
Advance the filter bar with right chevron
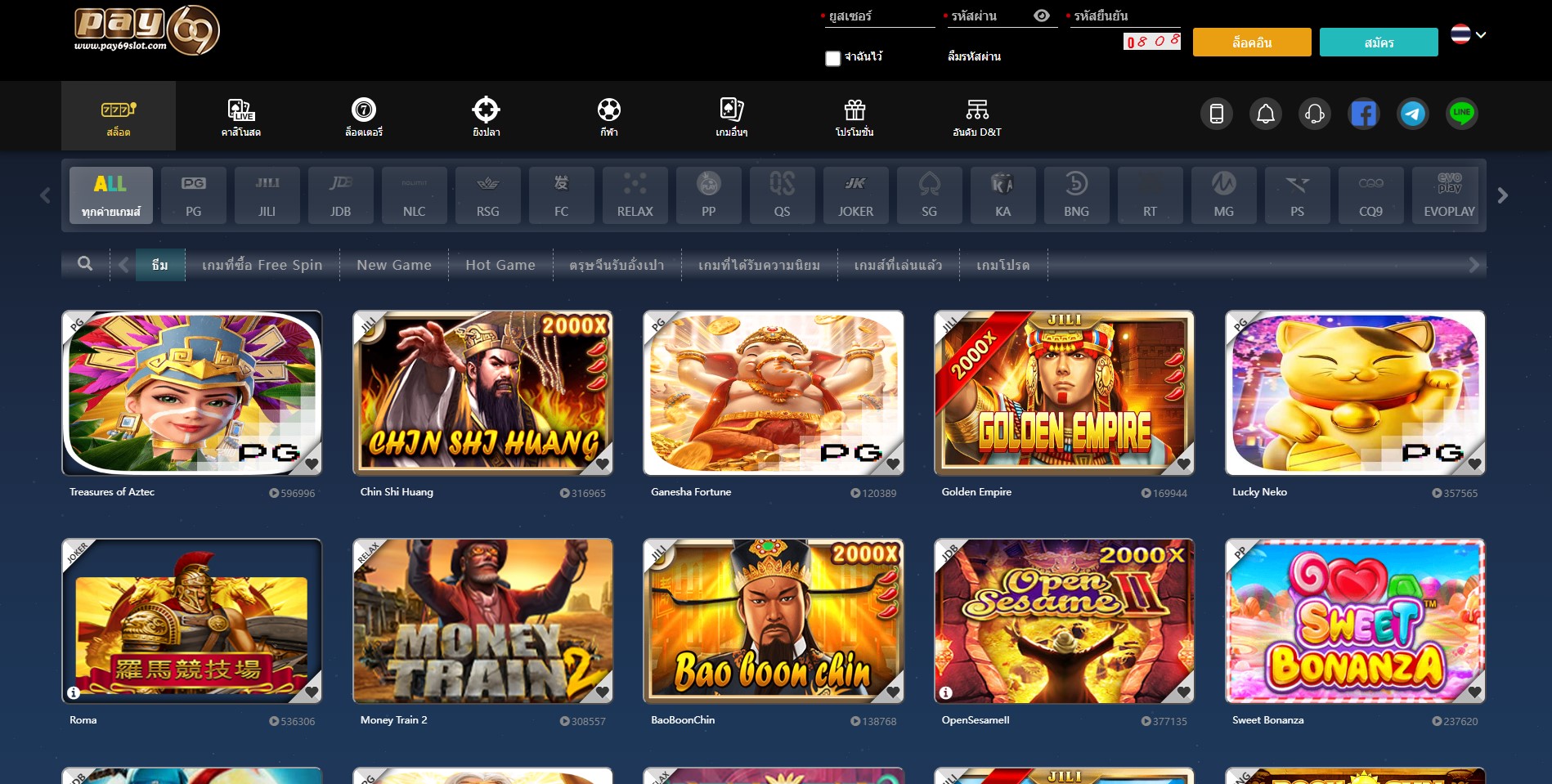(x=1474, y=265)
